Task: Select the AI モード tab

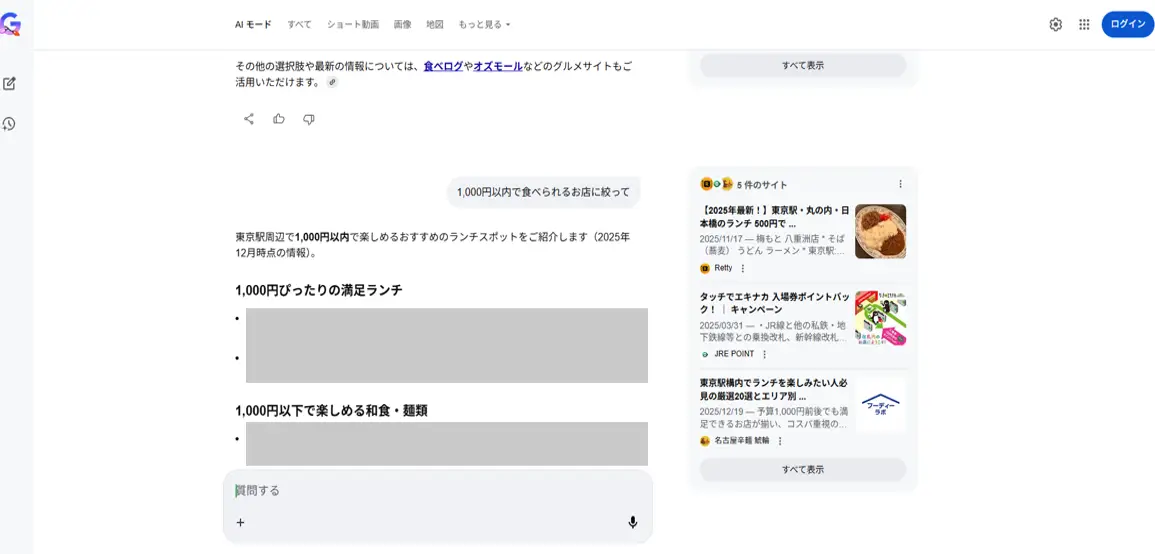Action: pyautogui.click(x=253, y=24)
